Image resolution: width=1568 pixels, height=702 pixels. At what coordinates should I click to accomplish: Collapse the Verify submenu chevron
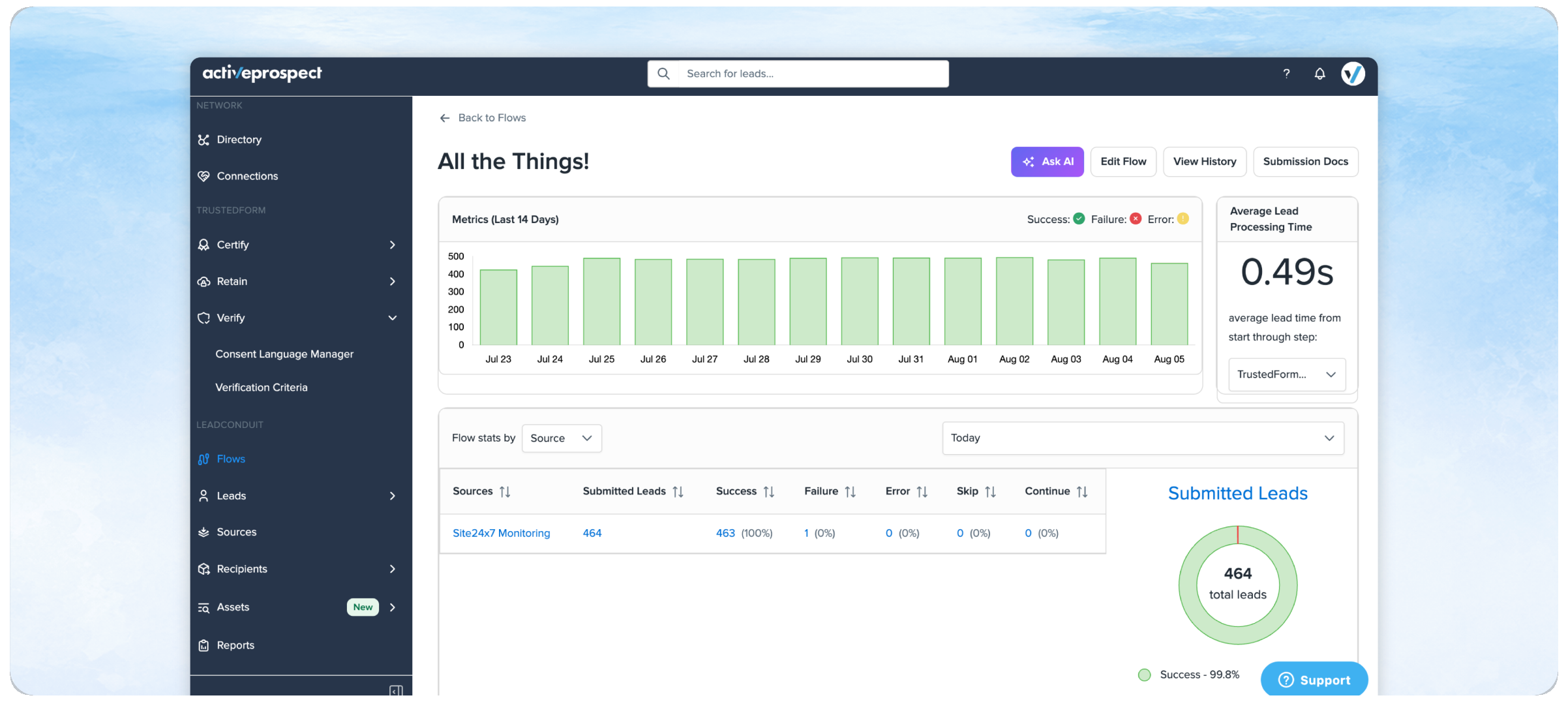[393, 318]
